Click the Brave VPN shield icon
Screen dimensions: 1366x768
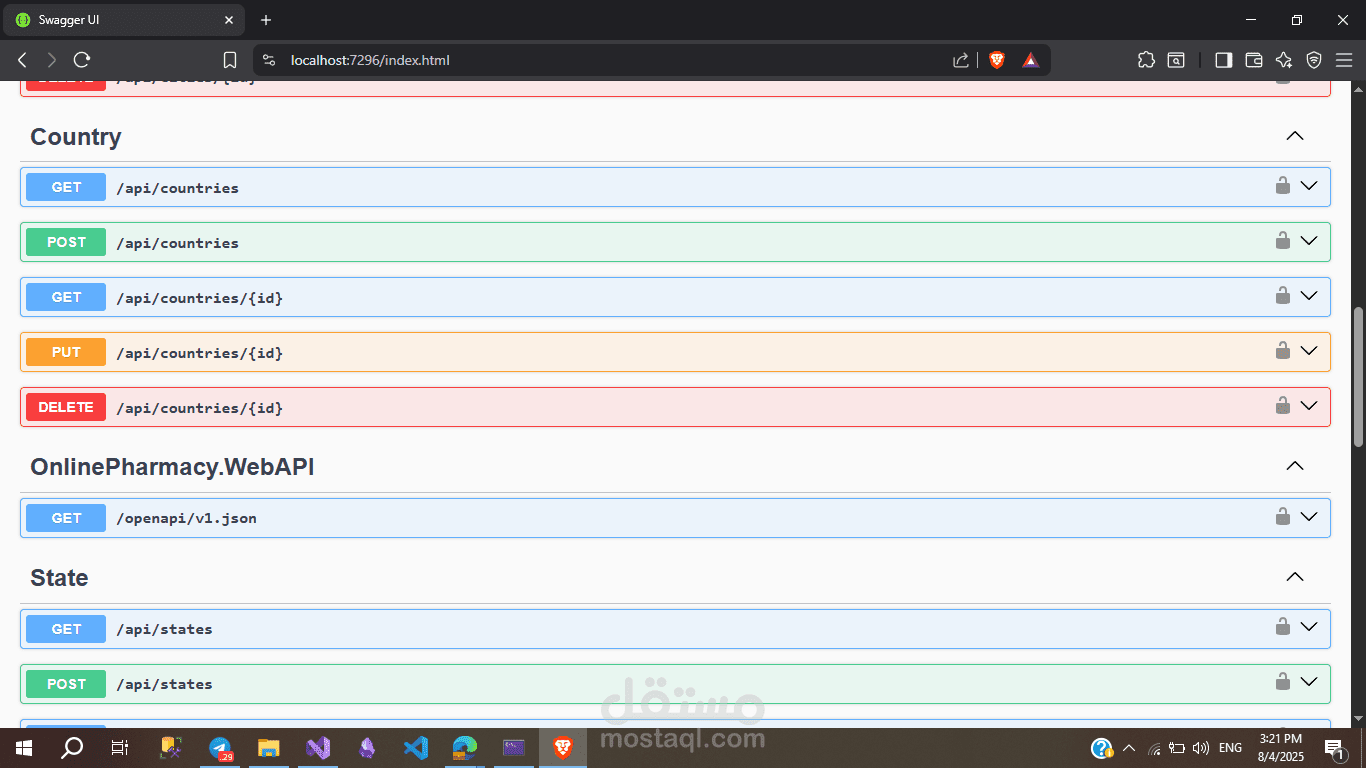click(x=1314, y=60)
